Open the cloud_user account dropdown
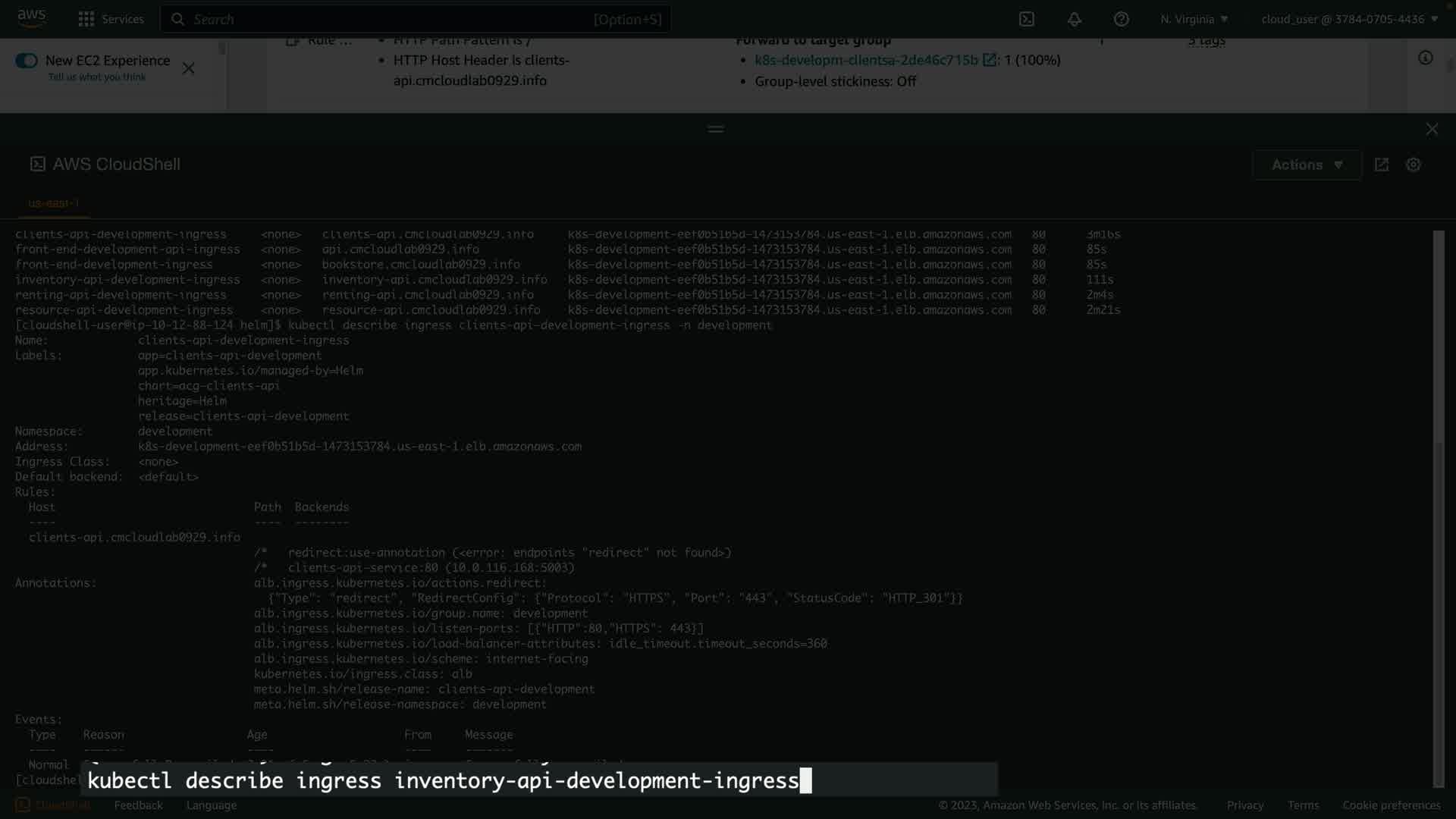 1349,19
